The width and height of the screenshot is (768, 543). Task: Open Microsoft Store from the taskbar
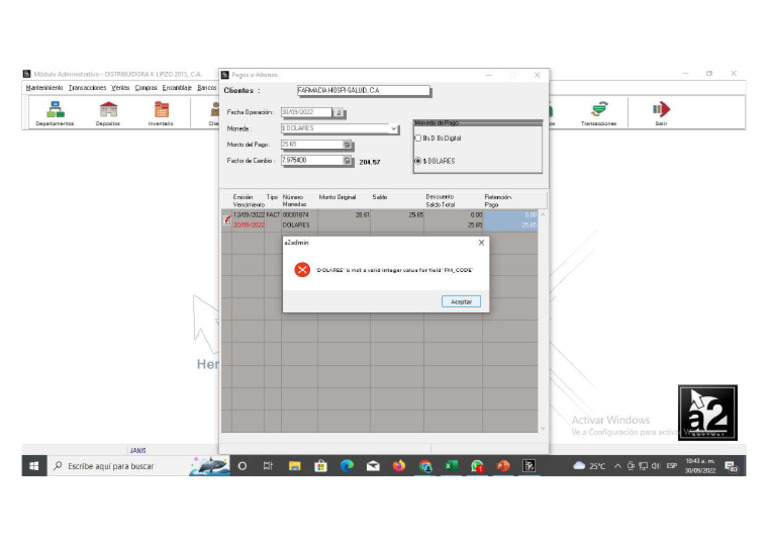[x=321, y=466]
